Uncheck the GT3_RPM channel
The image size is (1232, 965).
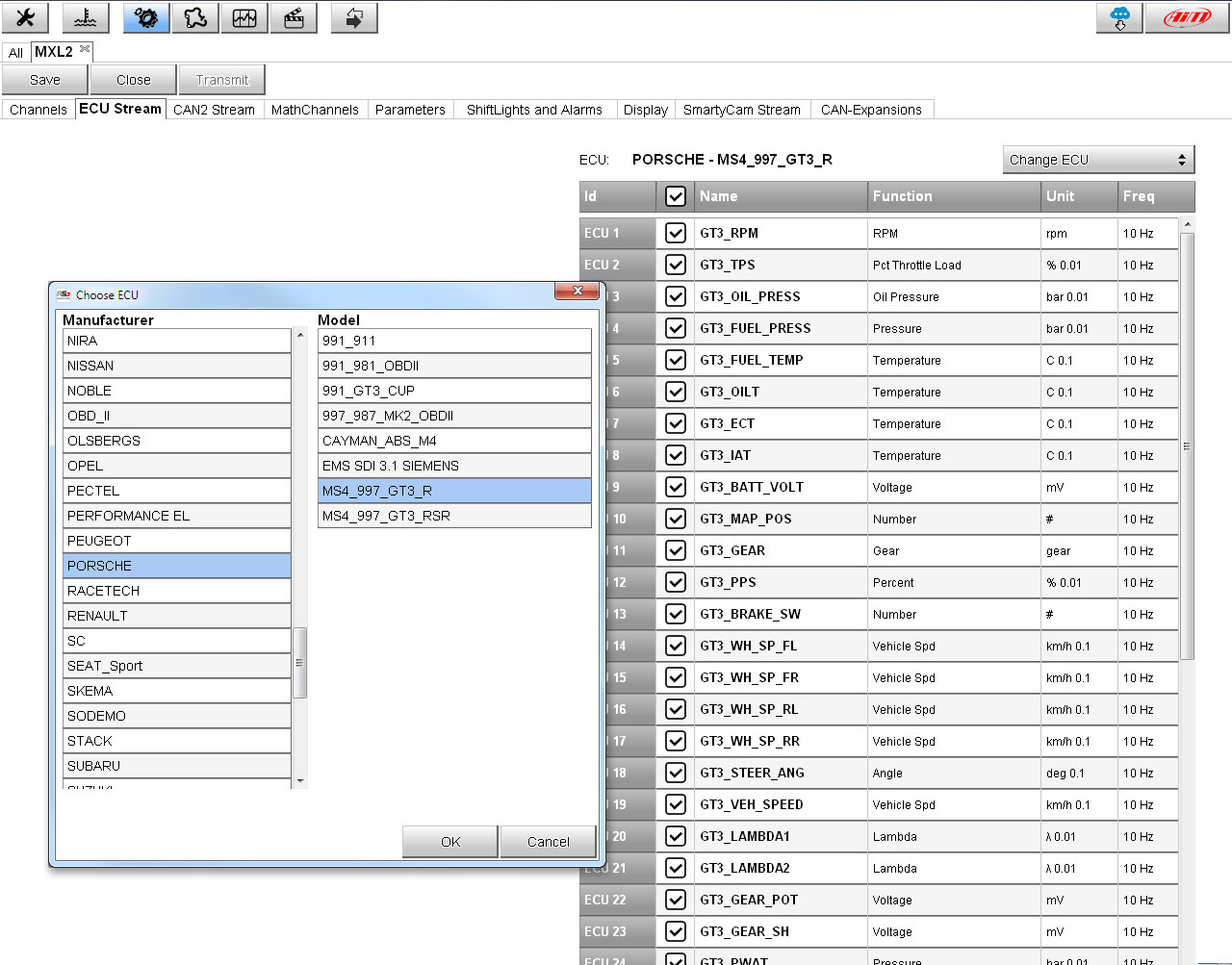point(675,233)
